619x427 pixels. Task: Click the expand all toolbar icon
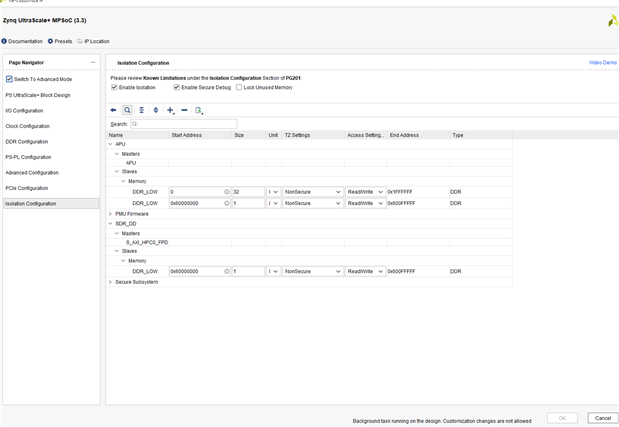155,110
